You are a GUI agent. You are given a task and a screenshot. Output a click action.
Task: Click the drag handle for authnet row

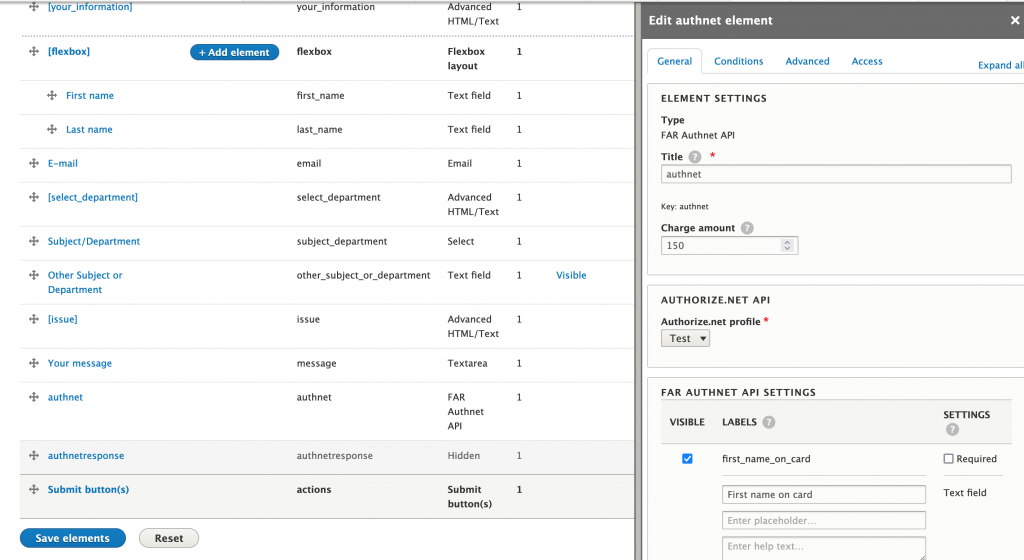tap(34, 398)
